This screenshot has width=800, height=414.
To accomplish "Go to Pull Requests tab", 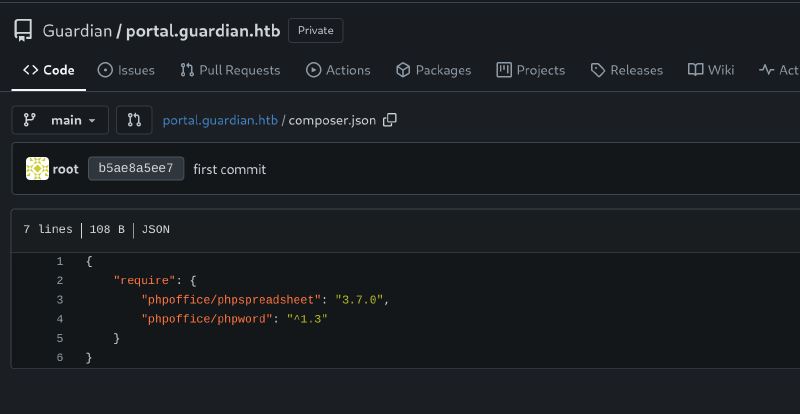I will 230,70.
